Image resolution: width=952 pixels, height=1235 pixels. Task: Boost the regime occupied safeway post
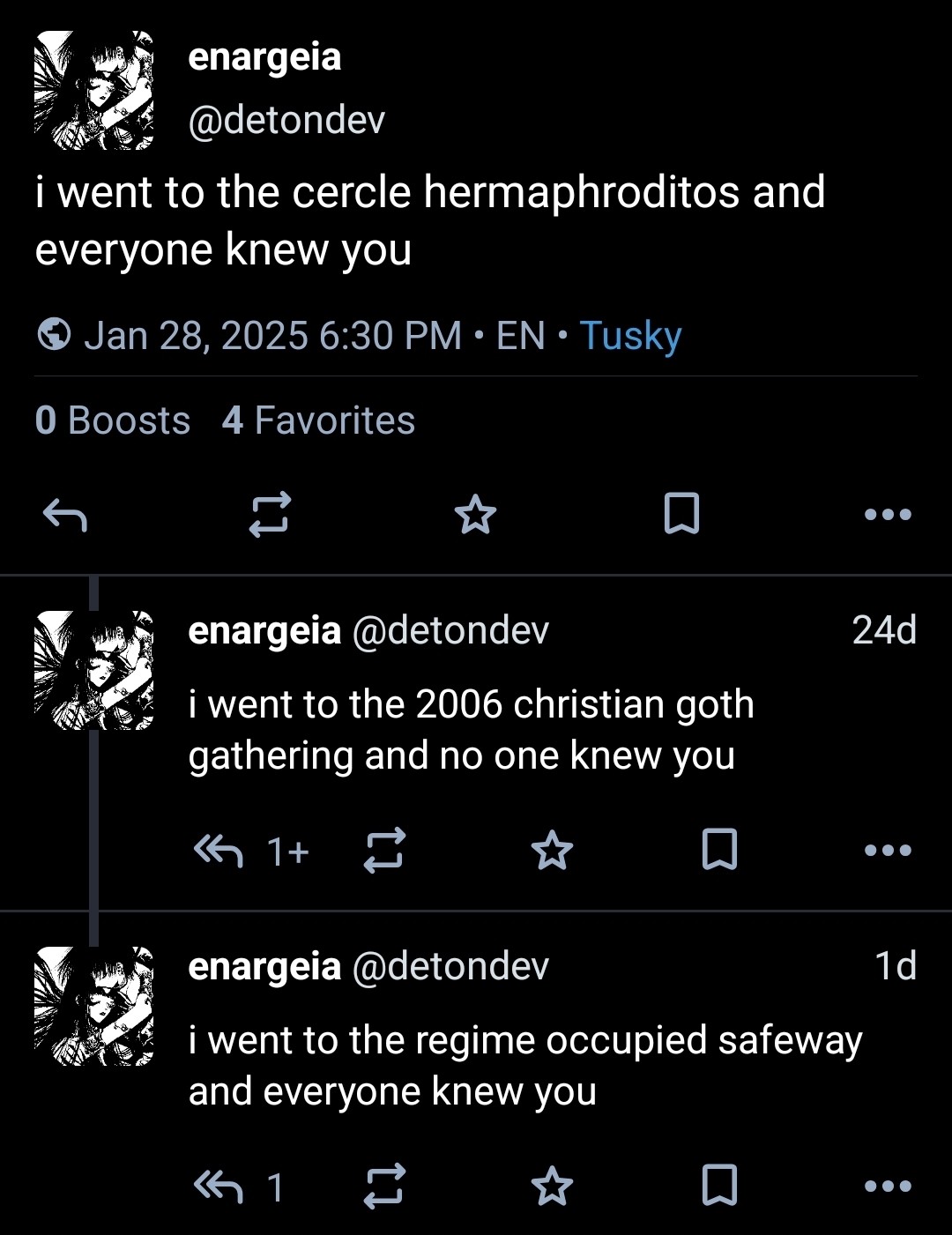pos(385,1186)
